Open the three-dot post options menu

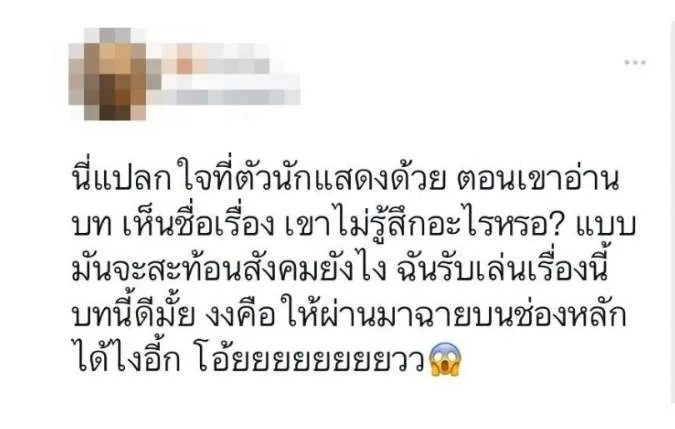pyautogui.click(x=635, y=62)
